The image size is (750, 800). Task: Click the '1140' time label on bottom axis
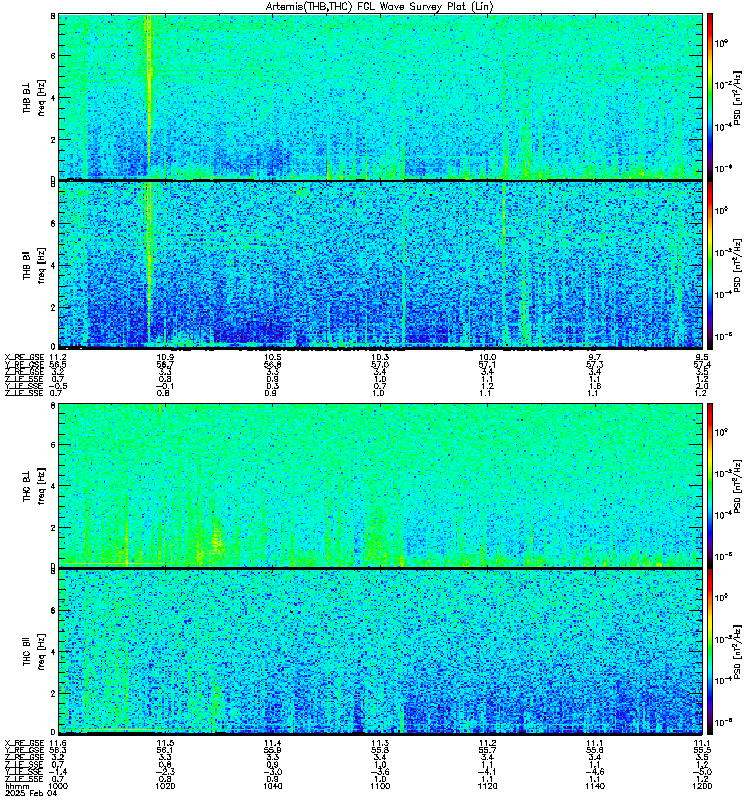pyautogui.click(x=594, y=786)
